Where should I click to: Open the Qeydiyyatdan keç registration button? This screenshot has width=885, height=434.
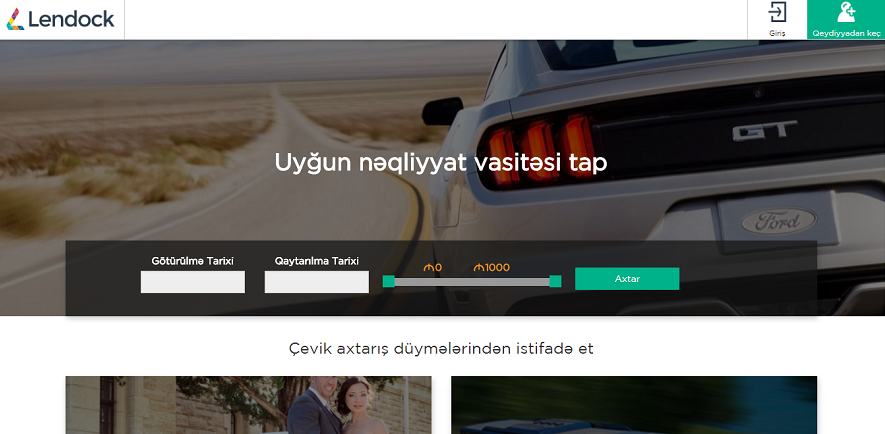(846, 20)
